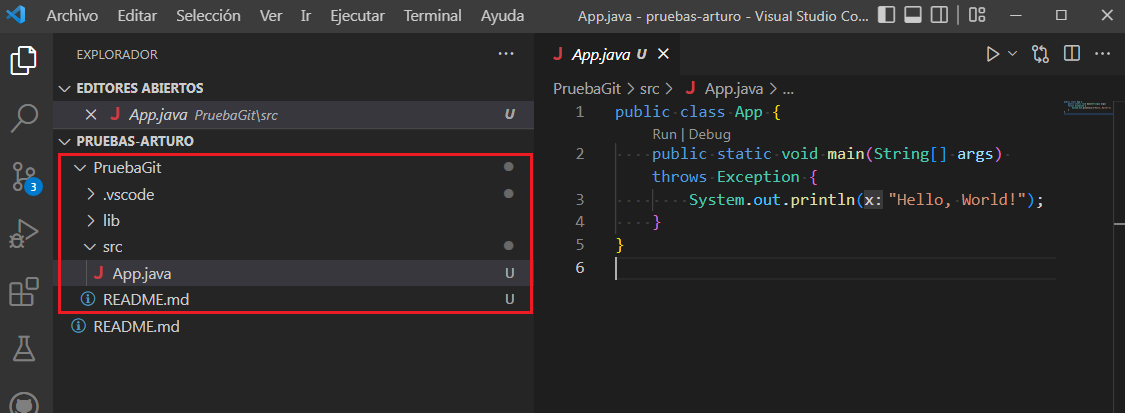Open changes compare icon in editor toolbar

(1040, 54)
